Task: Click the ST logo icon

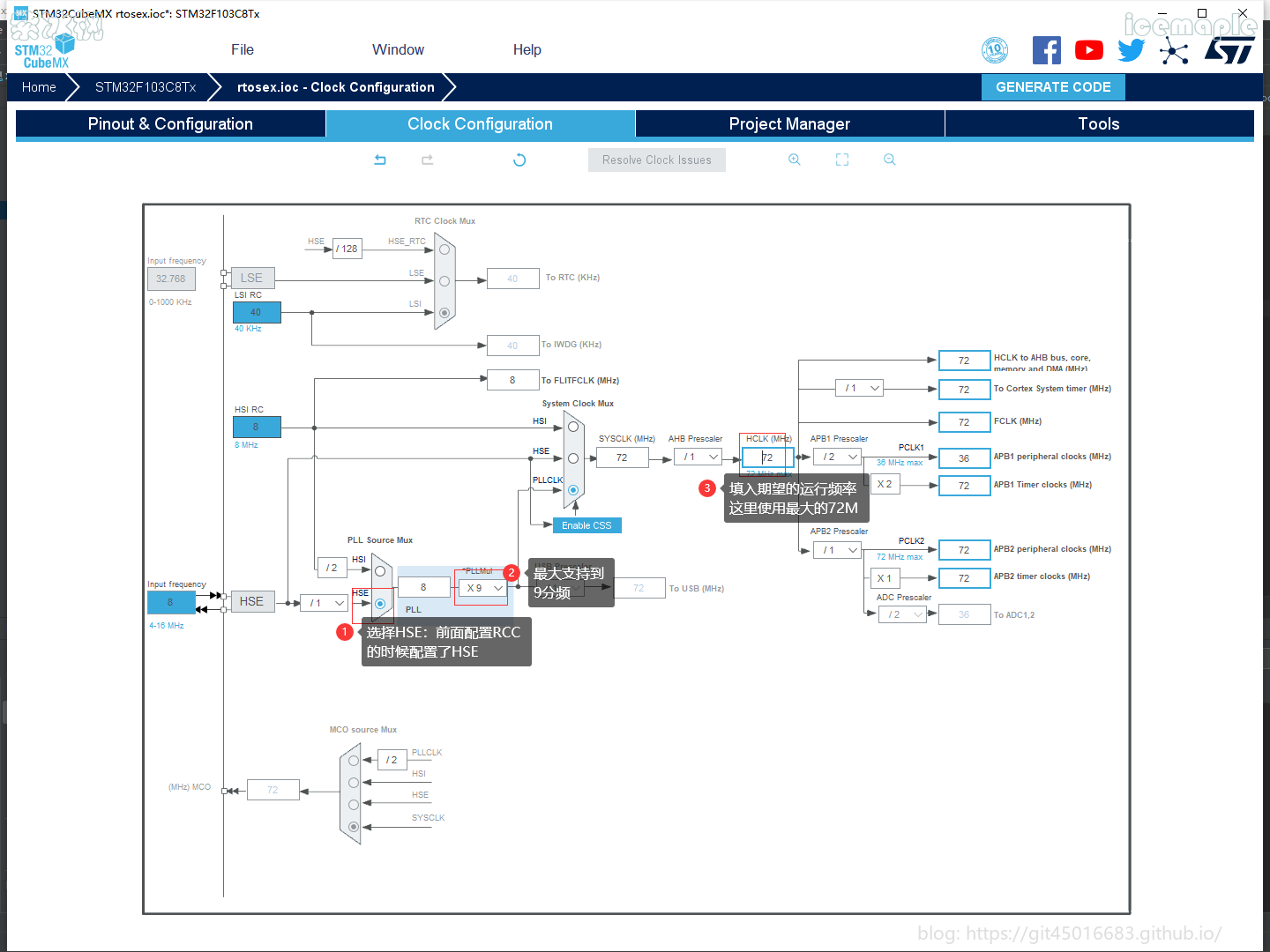Action: click(x=1229, y=50)
